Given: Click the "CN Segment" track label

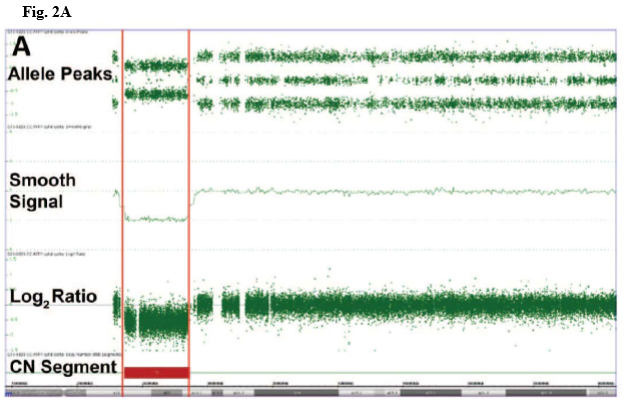Looking at the screenshot, I should 63,367.
